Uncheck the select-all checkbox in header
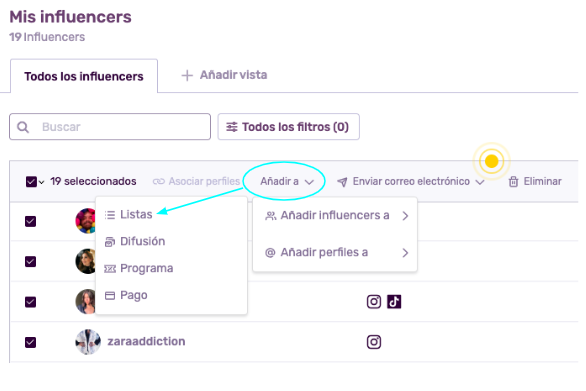The image size is (586, 391). pyautogui.click(x=31, y=182)
